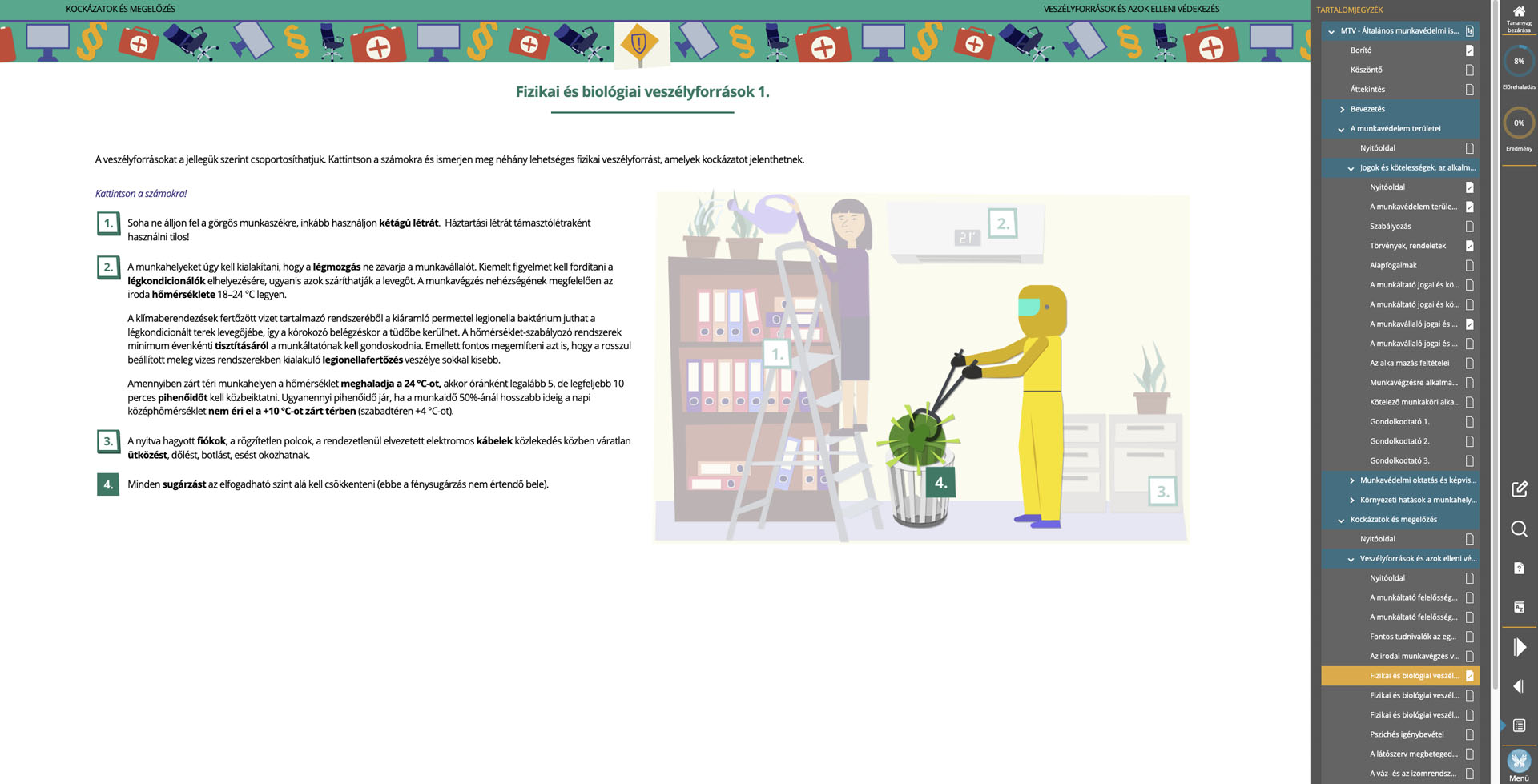The width and height of the screenshot is (1538, 784).
Task: Click the Előrehaladás progress circle
Action: coord(1519,62)
